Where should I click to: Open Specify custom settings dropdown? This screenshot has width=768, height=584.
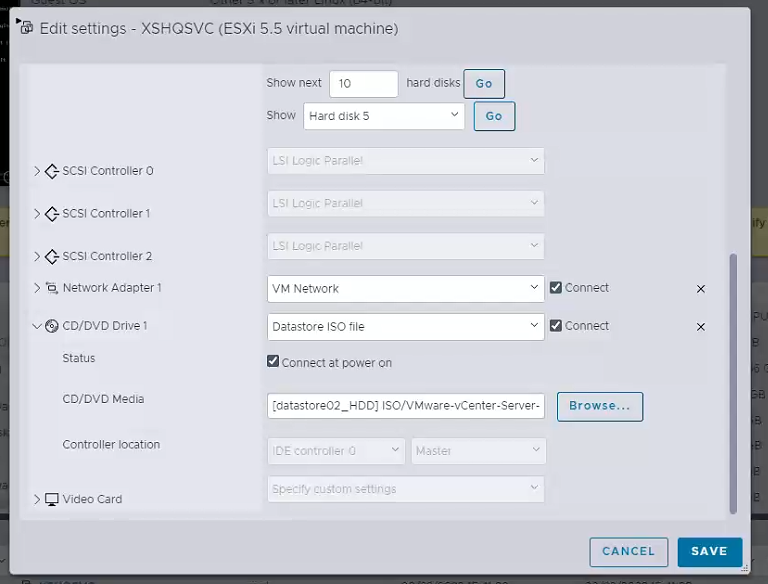pos(406,489)
